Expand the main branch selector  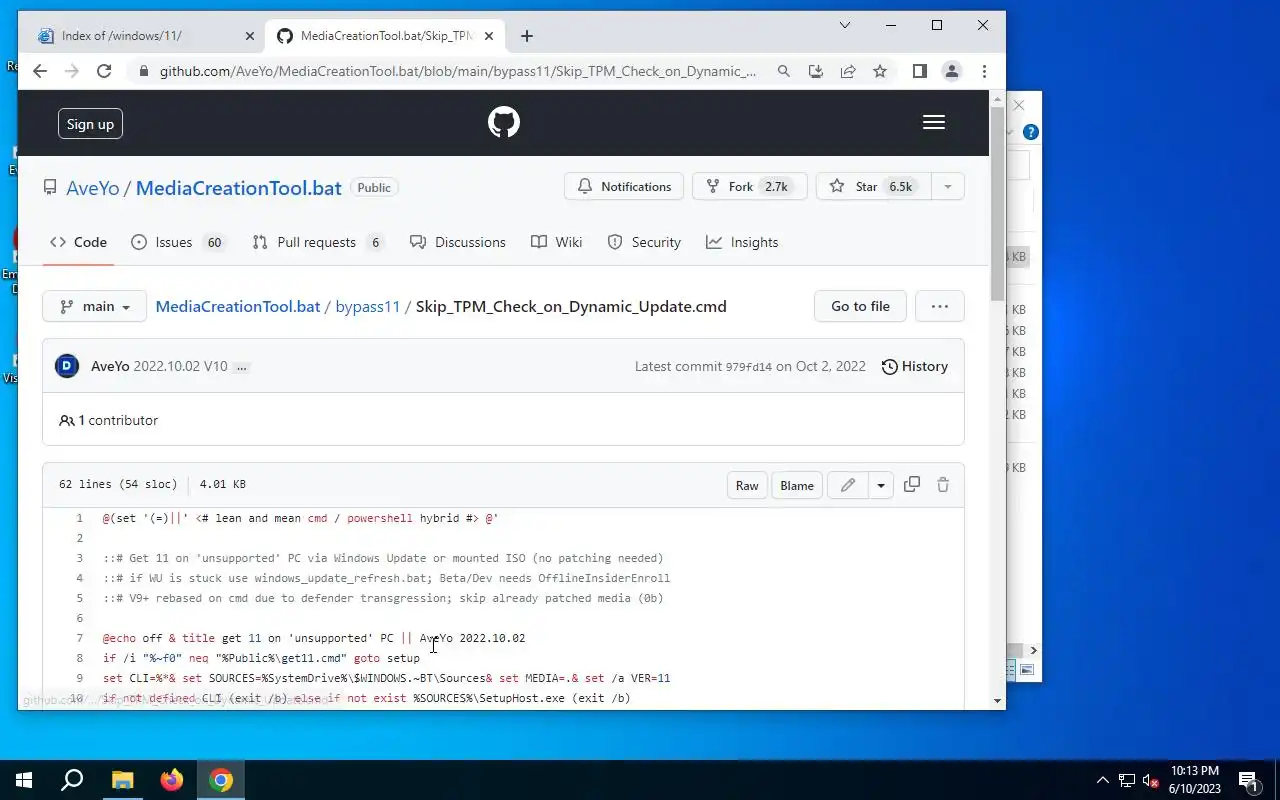pyautogui.click(x=94, y=306)
